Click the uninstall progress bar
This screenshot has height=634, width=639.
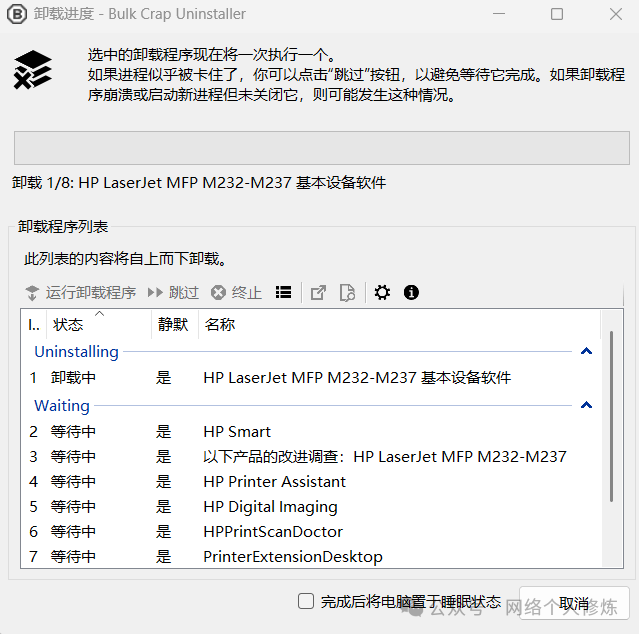(x=322, y=147)
